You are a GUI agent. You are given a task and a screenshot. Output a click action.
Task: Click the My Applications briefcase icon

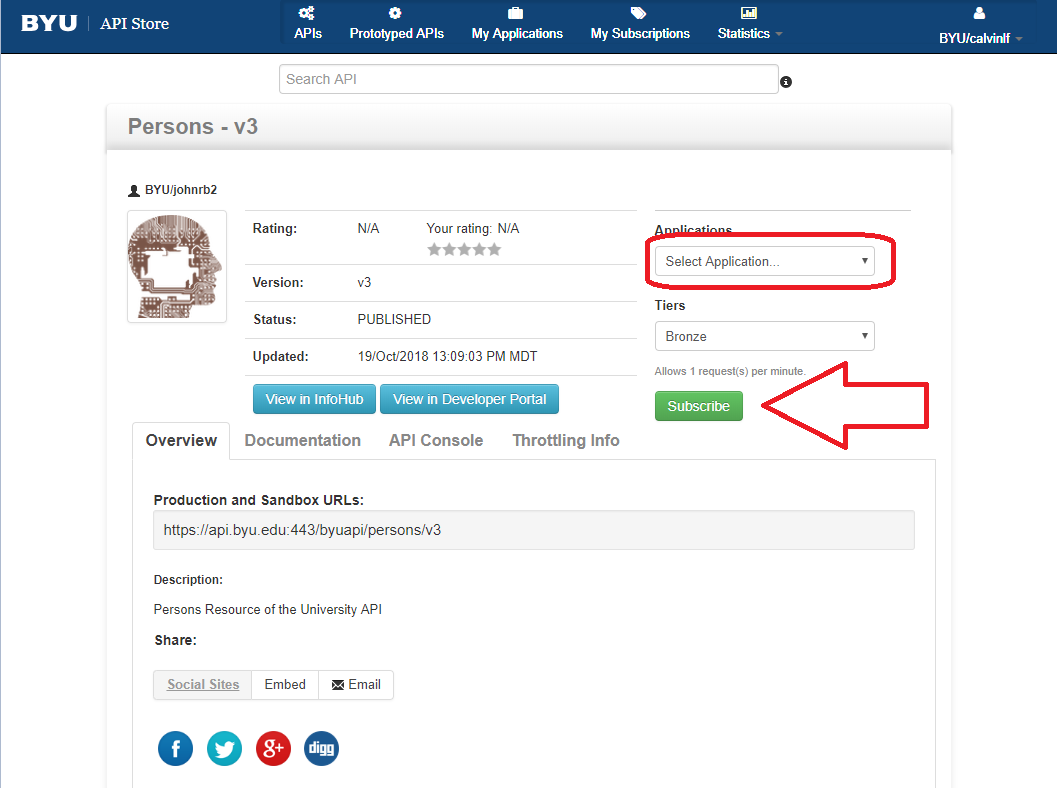(x=516, y=13)
